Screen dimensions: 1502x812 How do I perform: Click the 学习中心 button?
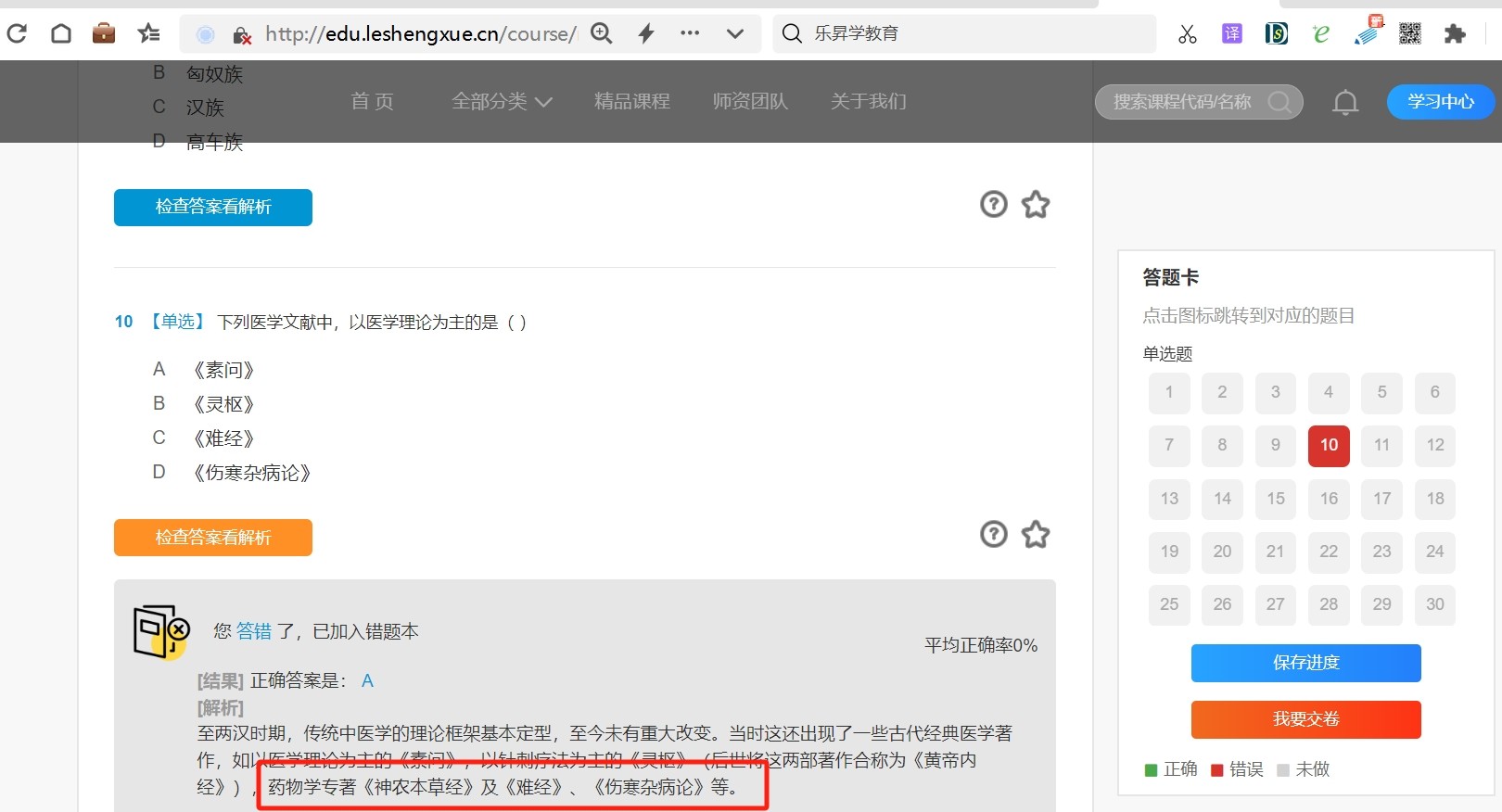coord(1441,102)
